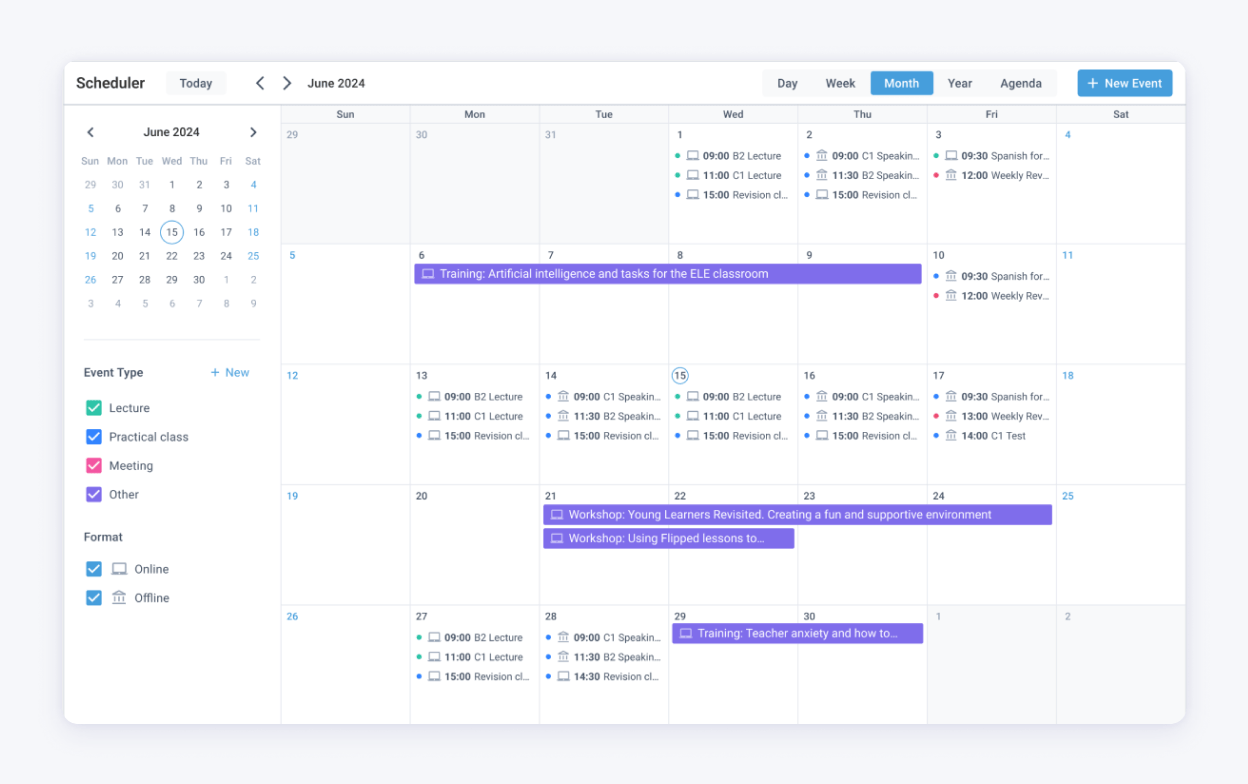Click the forward chevron in the scheduler header

pos(287,83)
